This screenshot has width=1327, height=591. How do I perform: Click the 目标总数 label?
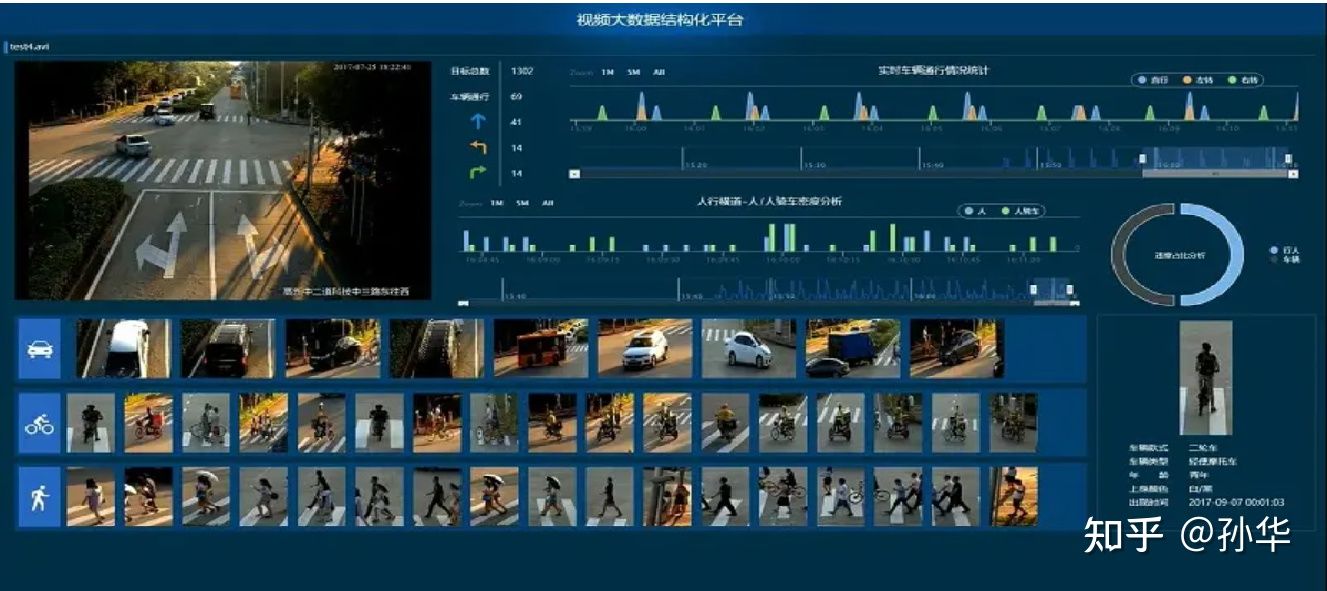[469, 72]
